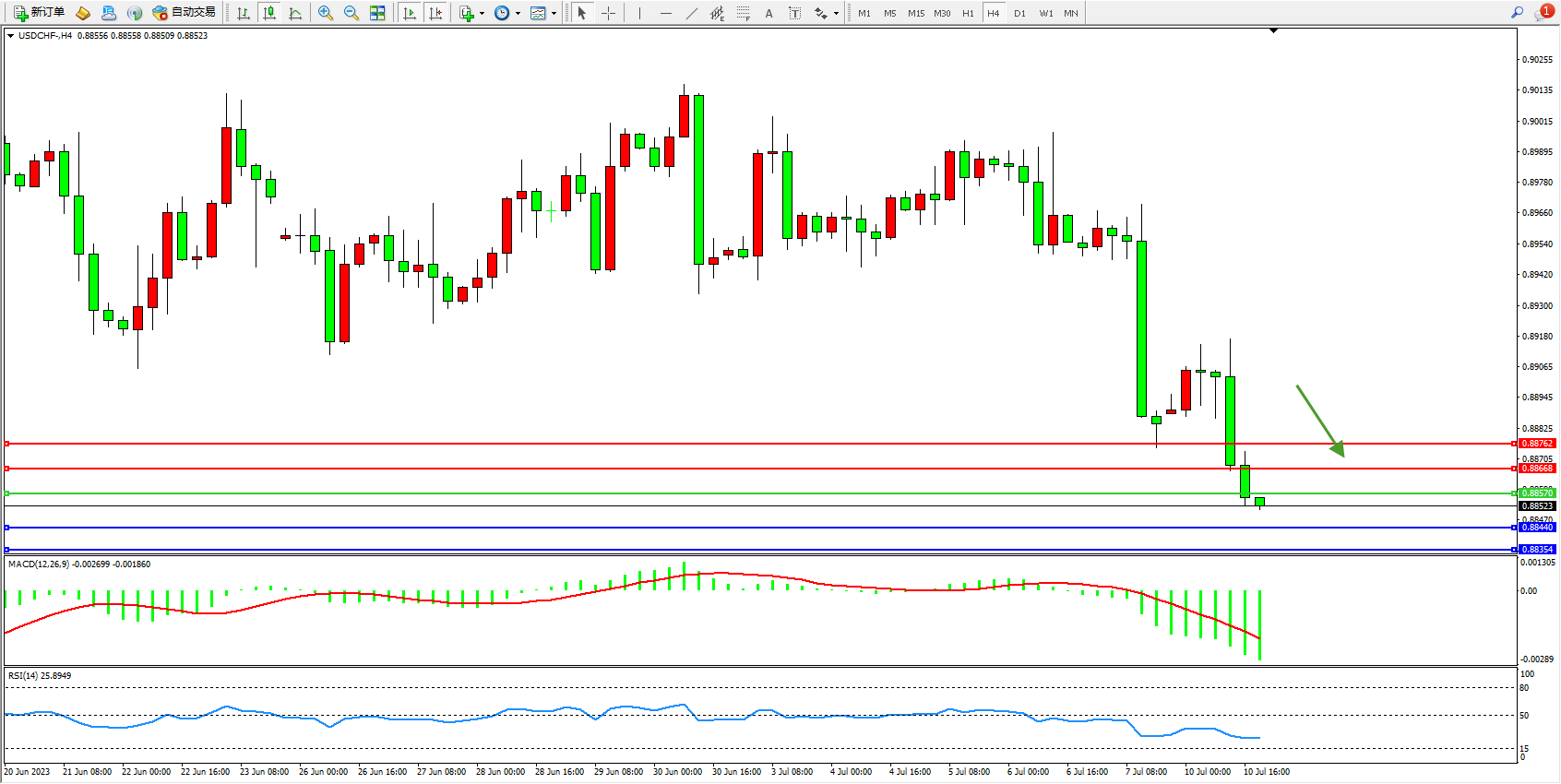Screen dimensions: 1561x784
Task: Open the periods clock dropdown arrow
Action: 518,14
